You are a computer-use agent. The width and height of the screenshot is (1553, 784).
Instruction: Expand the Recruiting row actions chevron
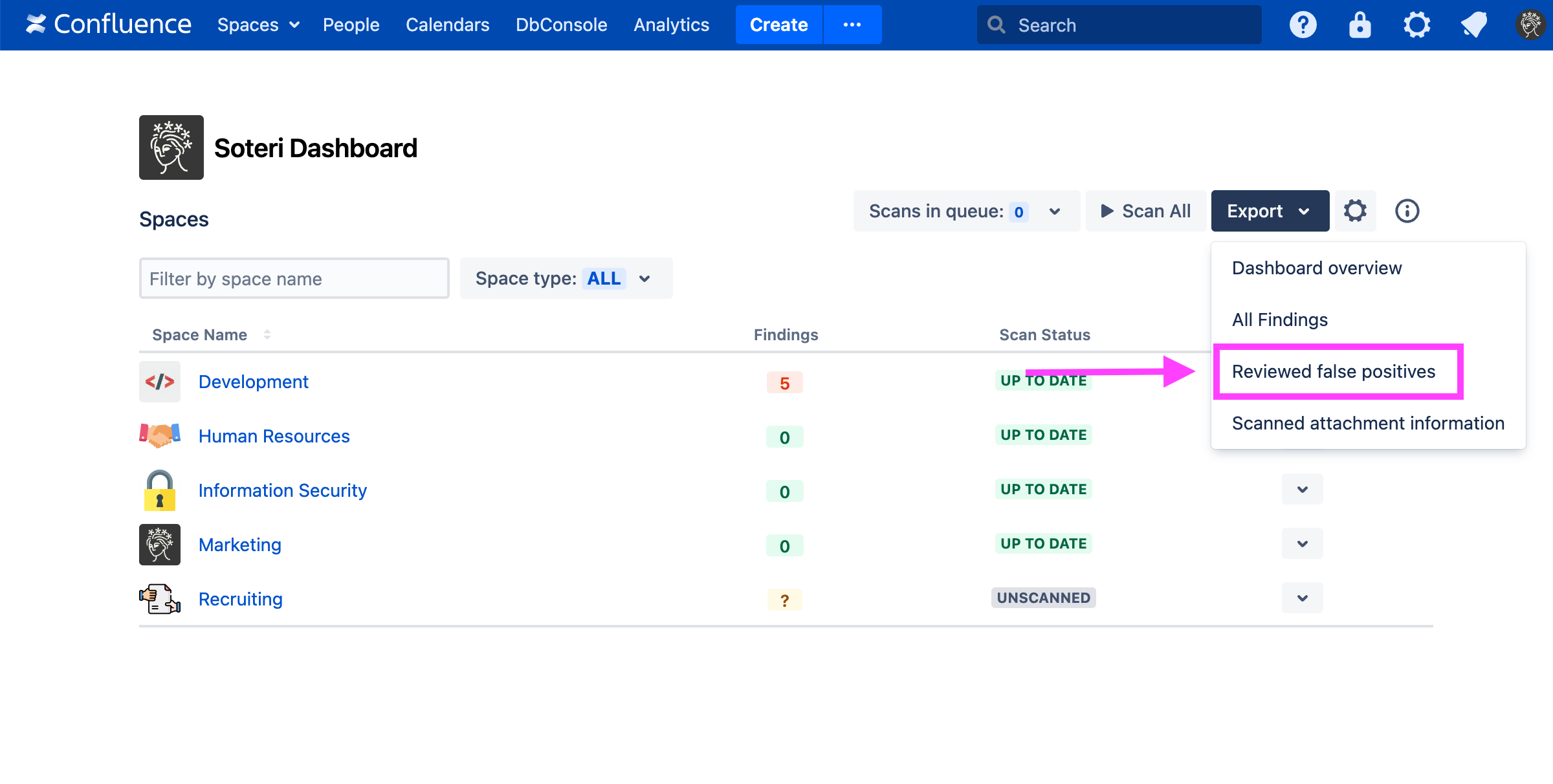pyautogui.click(x=1302, y=598)
